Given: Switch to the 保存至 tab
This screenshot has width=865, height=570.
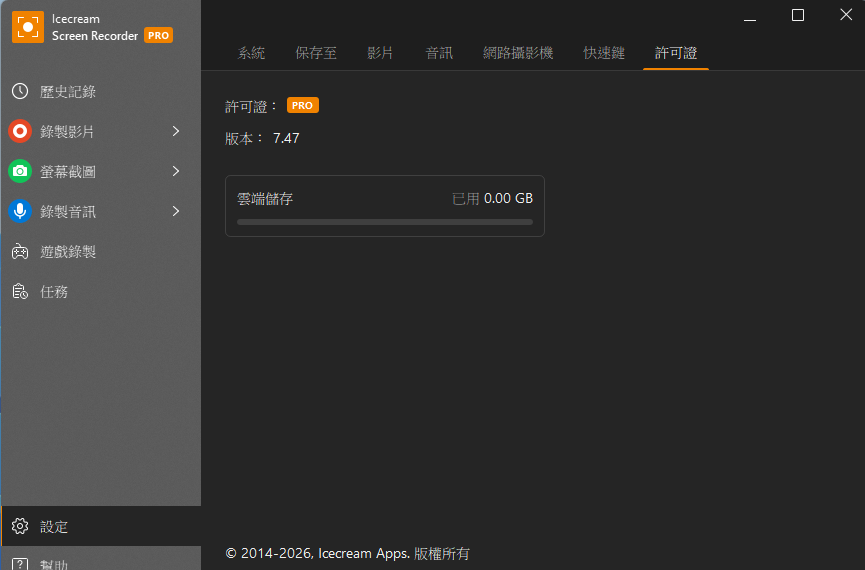Looking at the screenshot, I should point(316,53).
